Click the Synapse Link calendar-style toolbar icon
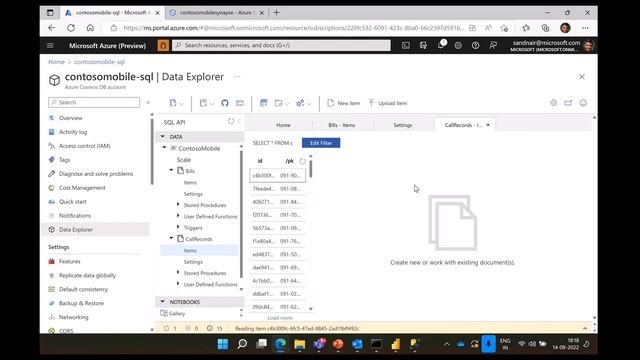 pos(263,103)
